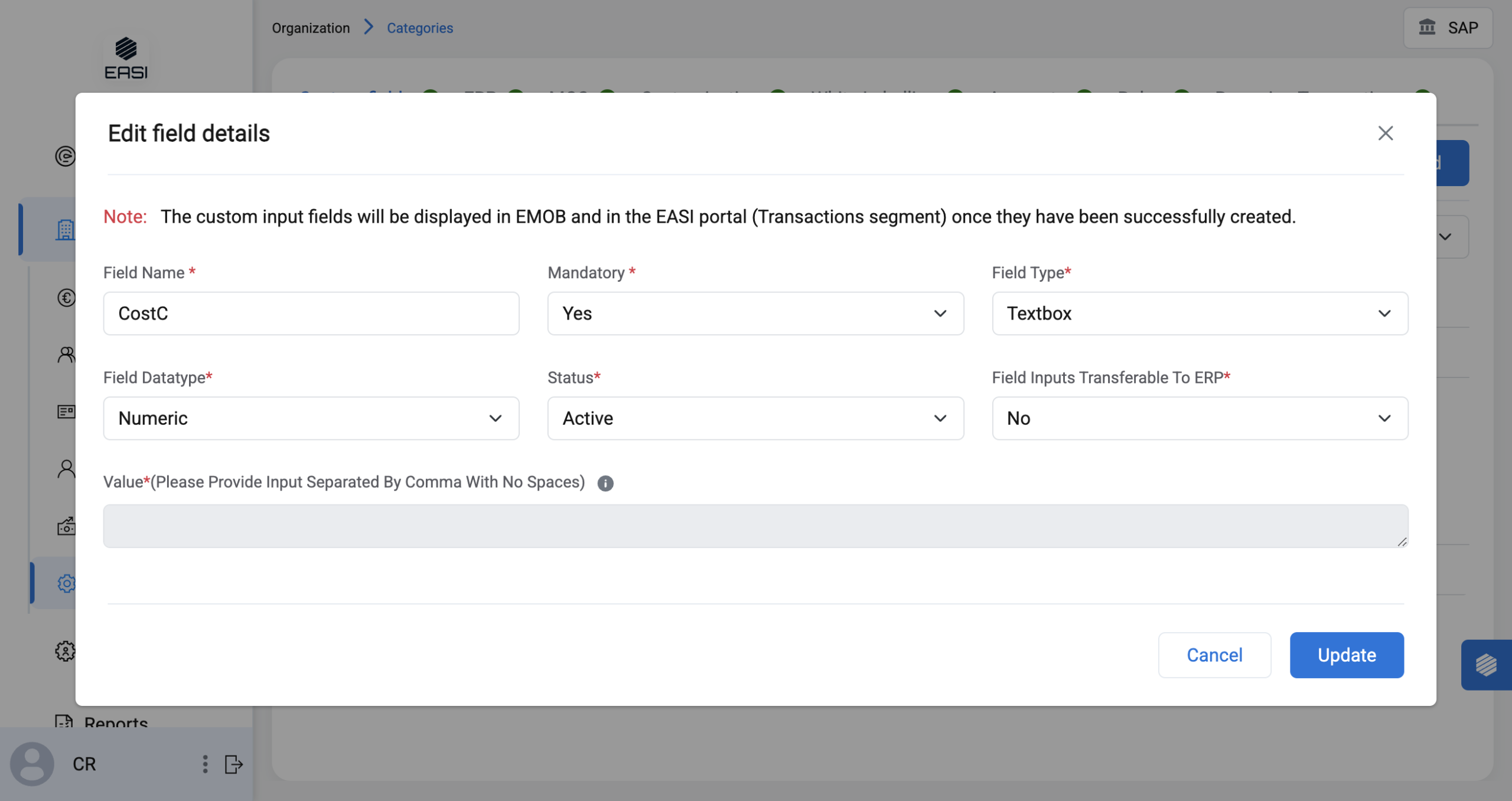Open the Field Datatype dropdown showing Numeric
The image size is (1512, 801).
point(311,418)
